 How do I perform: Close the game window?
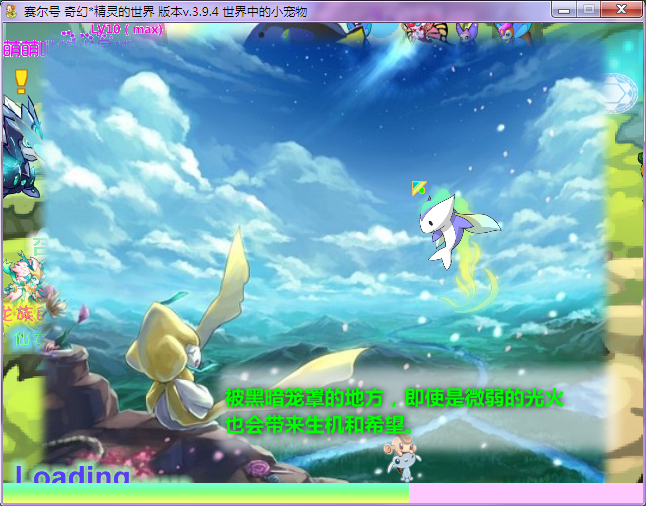[x=621, y=10]
